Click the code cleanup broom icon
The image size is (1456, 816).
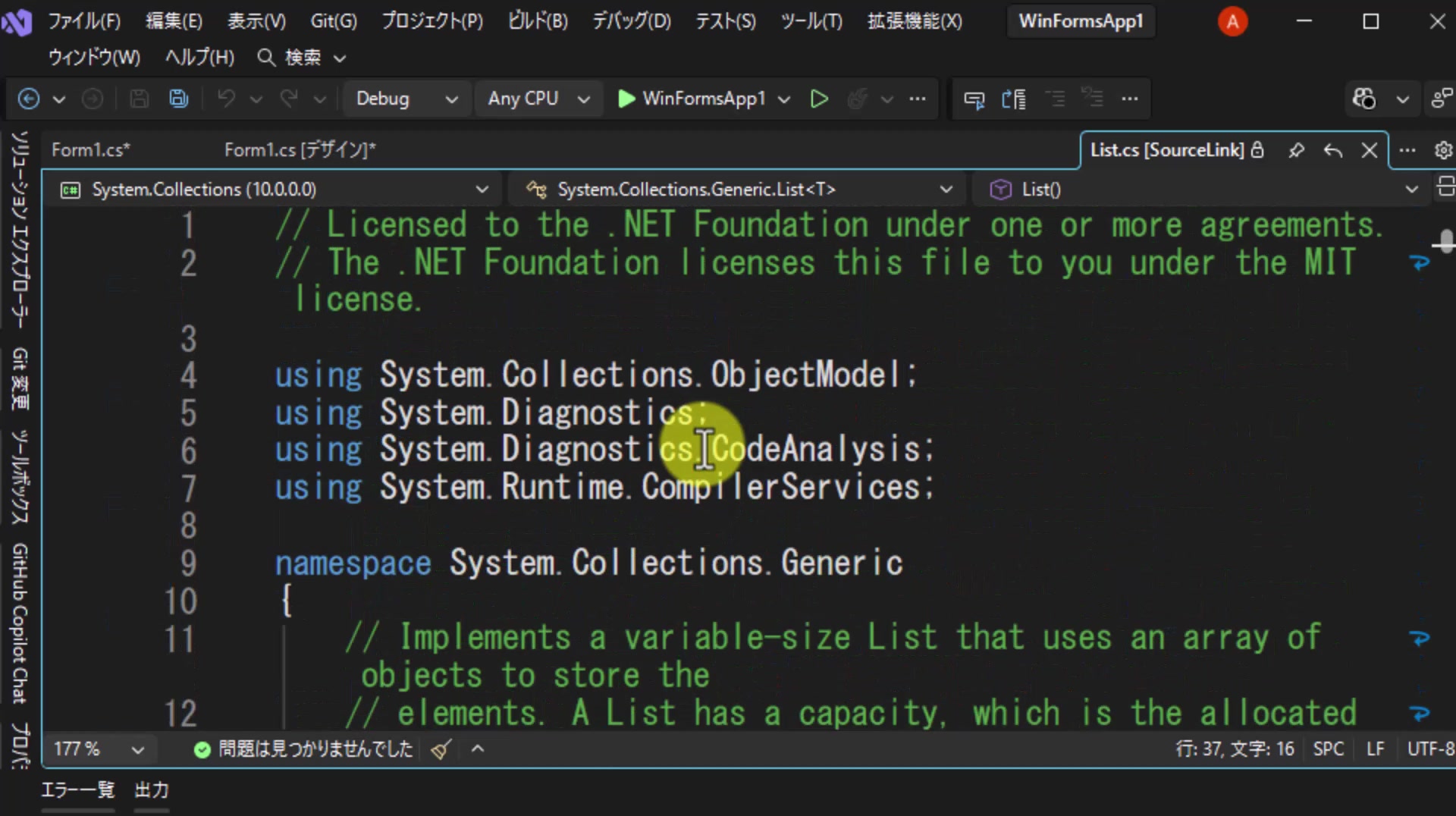coord(441,749)
